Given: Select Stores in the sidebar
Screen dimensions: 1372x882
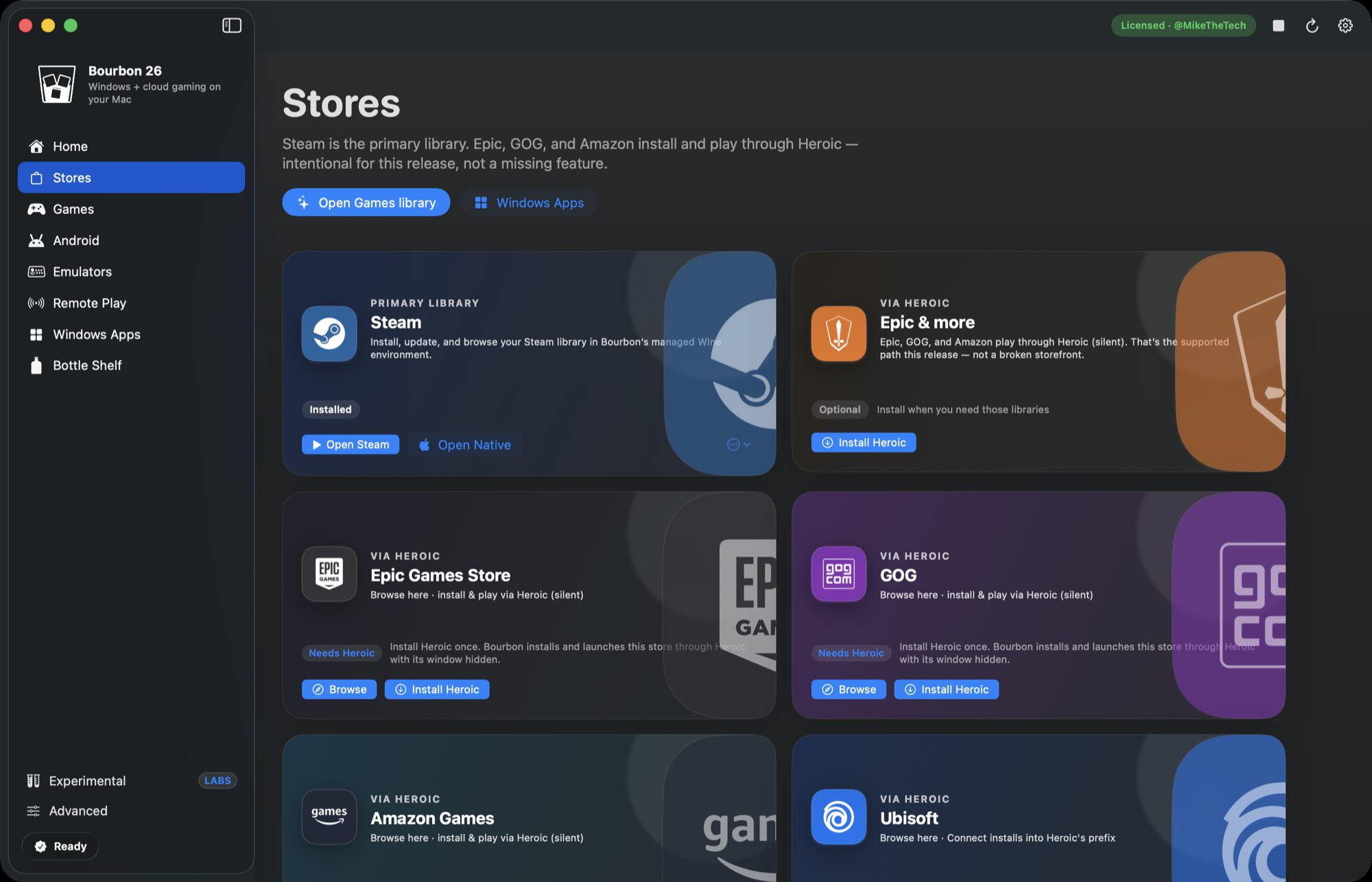Looking at the screenshot, I should point(131,178).
